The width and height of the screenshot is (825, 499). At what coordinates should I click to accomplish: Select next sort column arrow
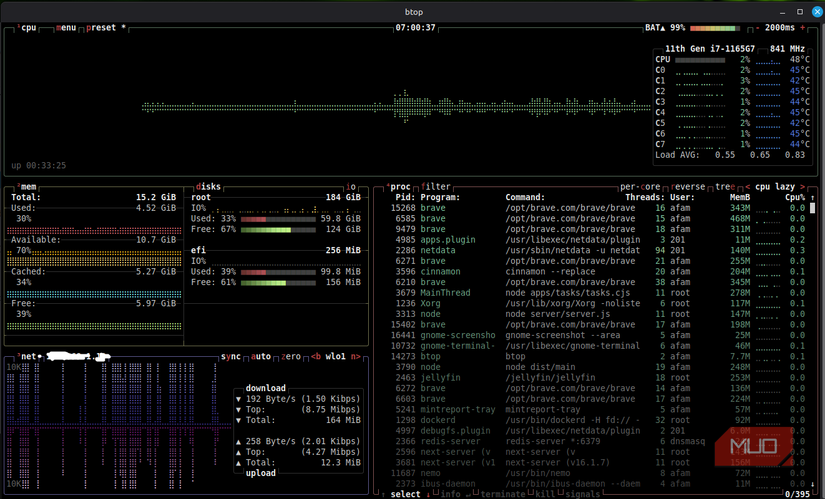pyautogui.click(x=802, y=187)
